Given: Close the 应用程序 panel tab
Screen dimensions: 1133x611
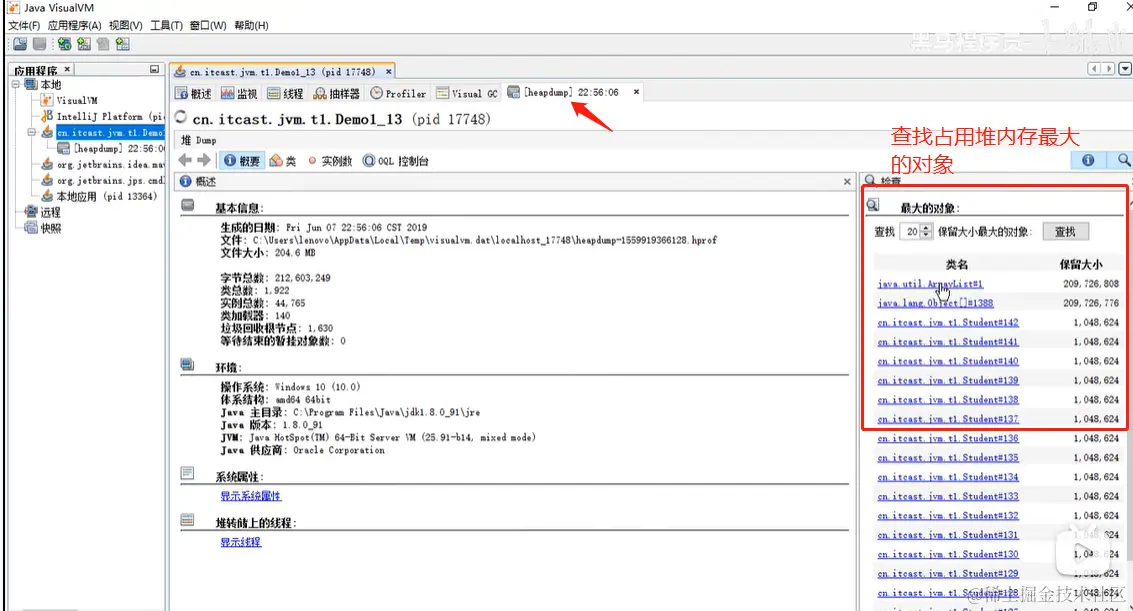Looking at the screenshot, I should (x=67, y=69).
